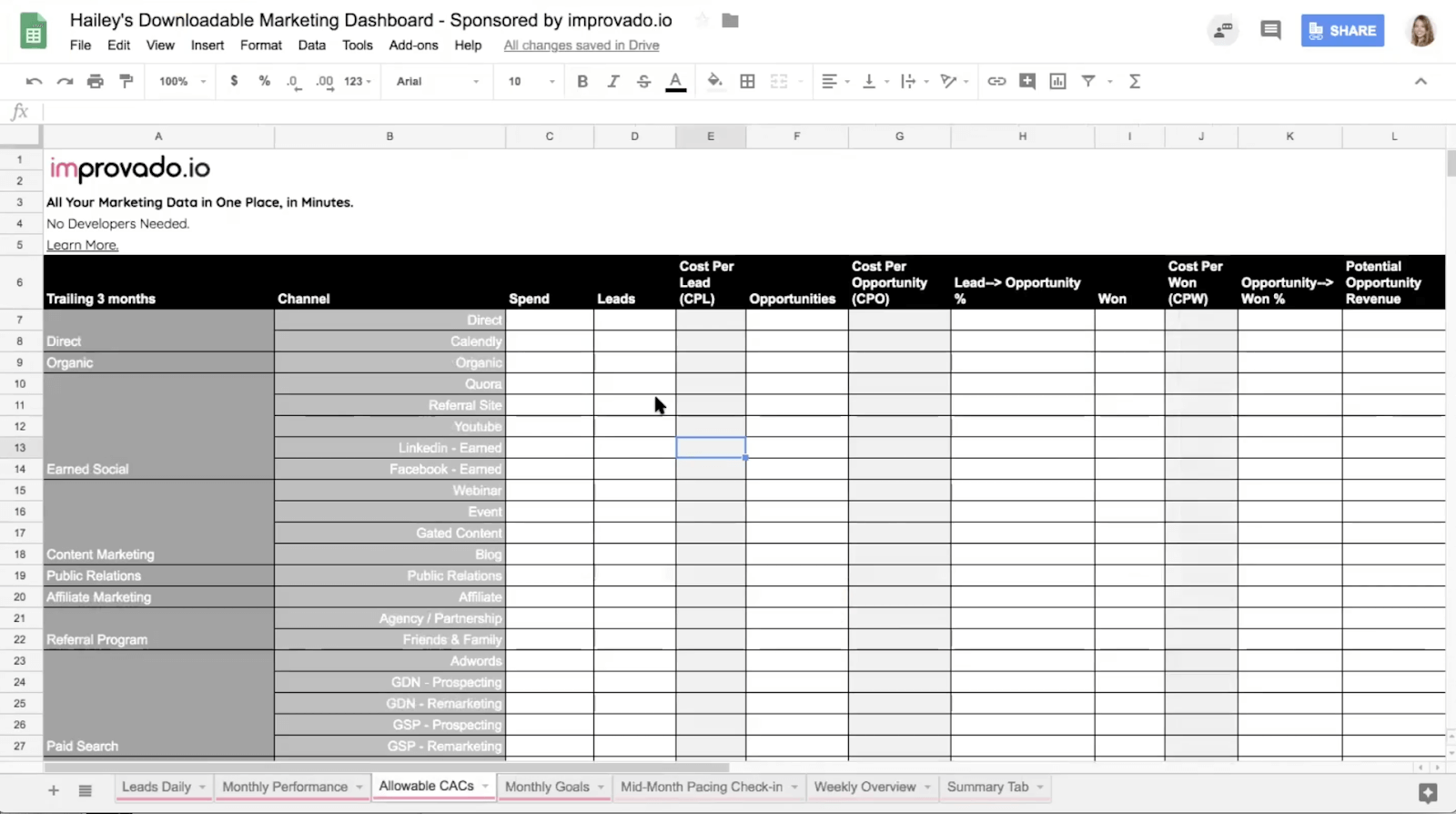Click the blue SHARE button
1456x814 pixels.
1342,30
